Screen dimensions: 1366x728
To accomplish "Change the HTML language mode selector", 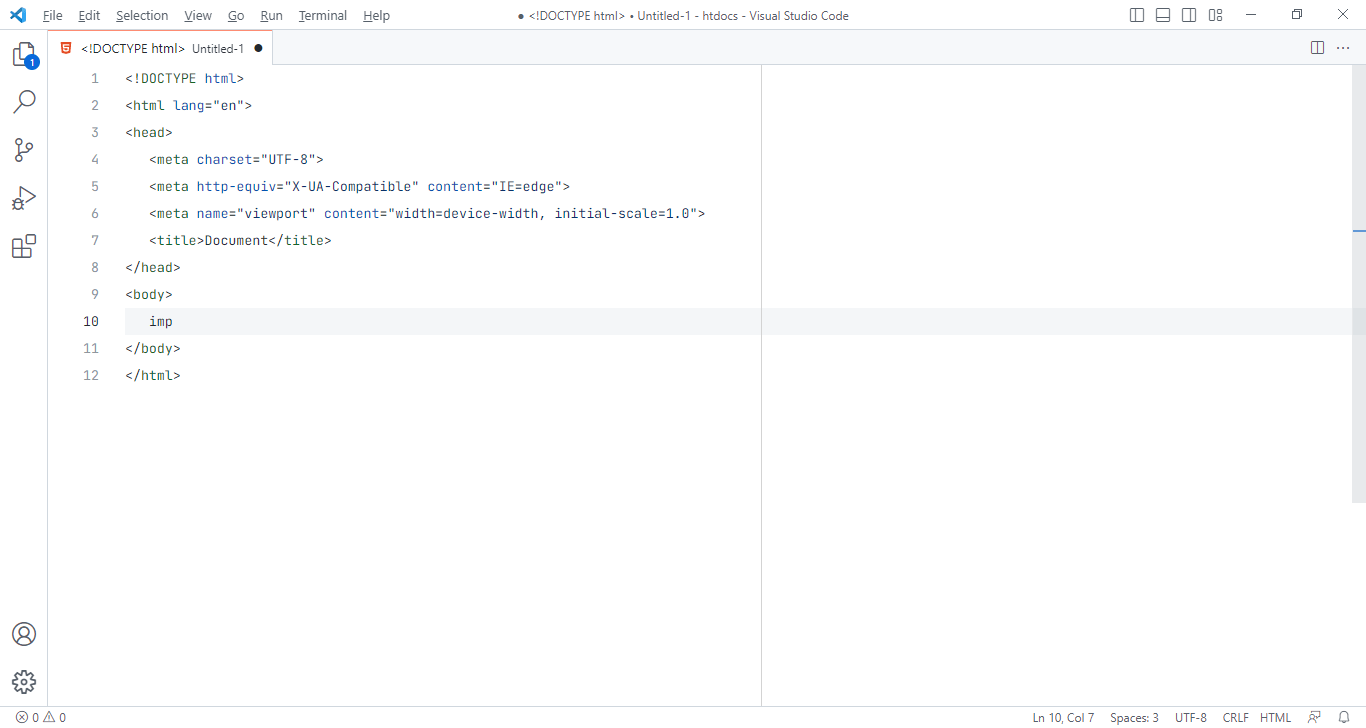I will (x=1275, y=717).
